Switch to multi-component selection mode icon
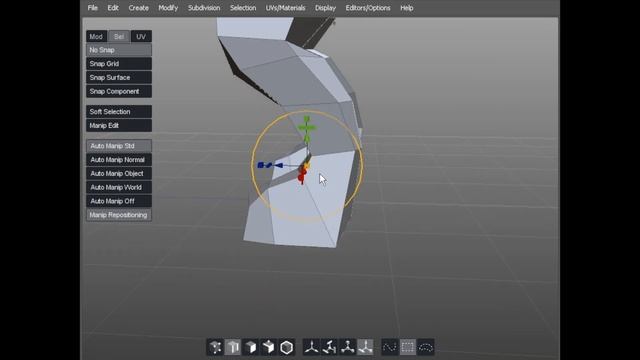 point(269,347)
